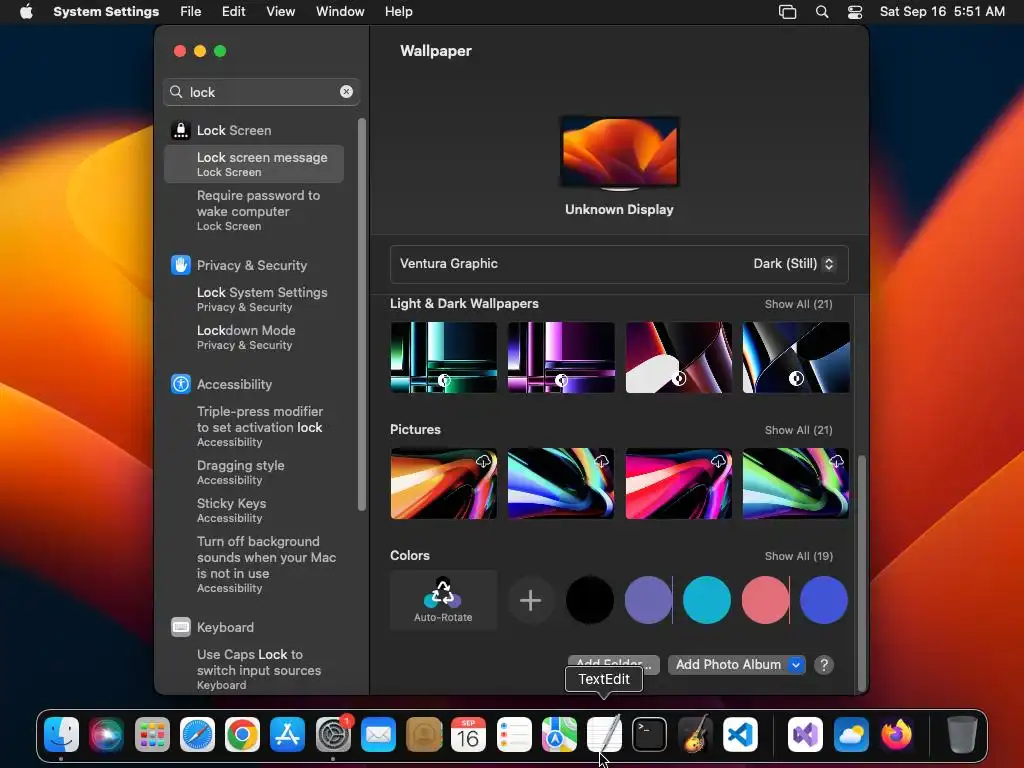Open Mail from the Dock
The image size is (1024, 768).
[x=378, y=735]
